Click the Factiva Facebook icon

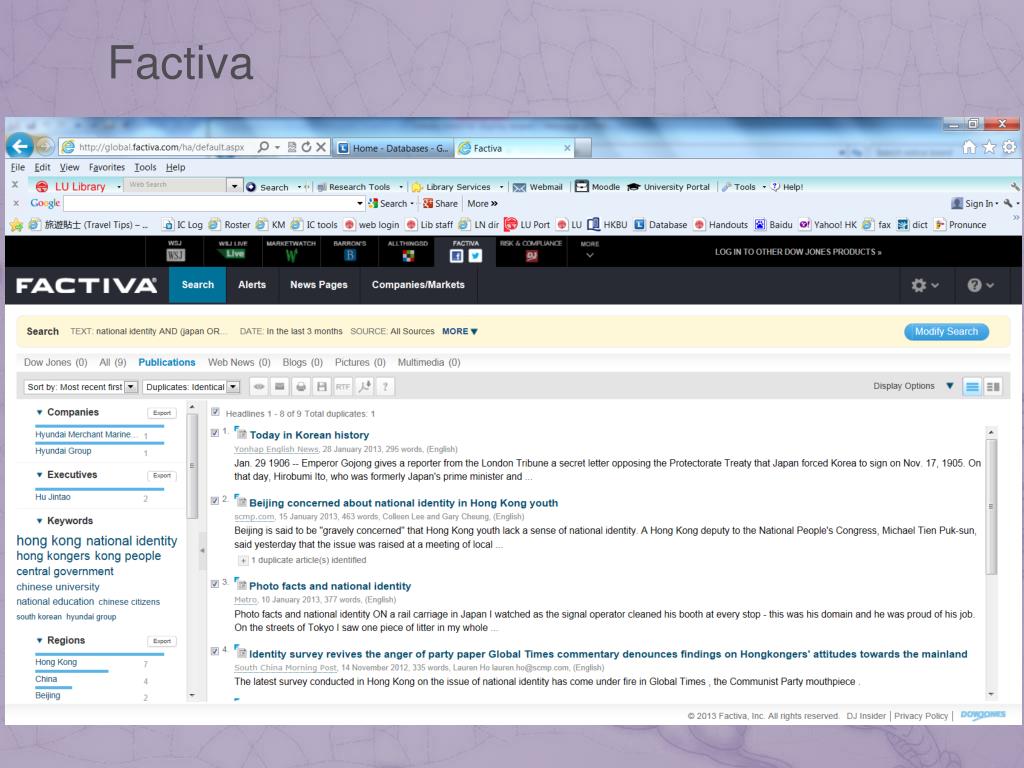pyautogui.click(x=456, y=256)
